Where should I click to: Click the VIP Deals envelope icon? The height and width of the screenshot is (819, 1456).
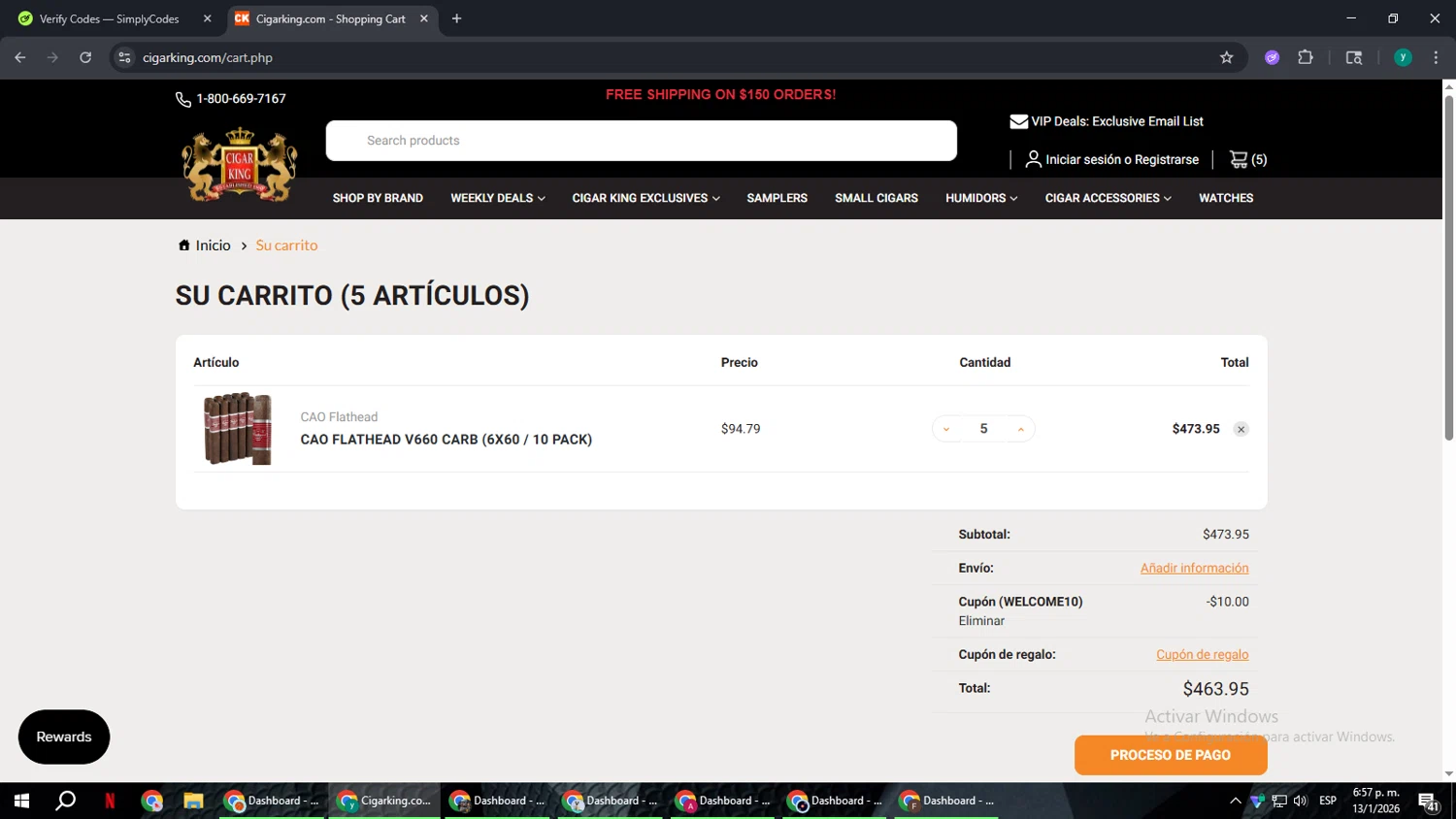point(1019,121)
